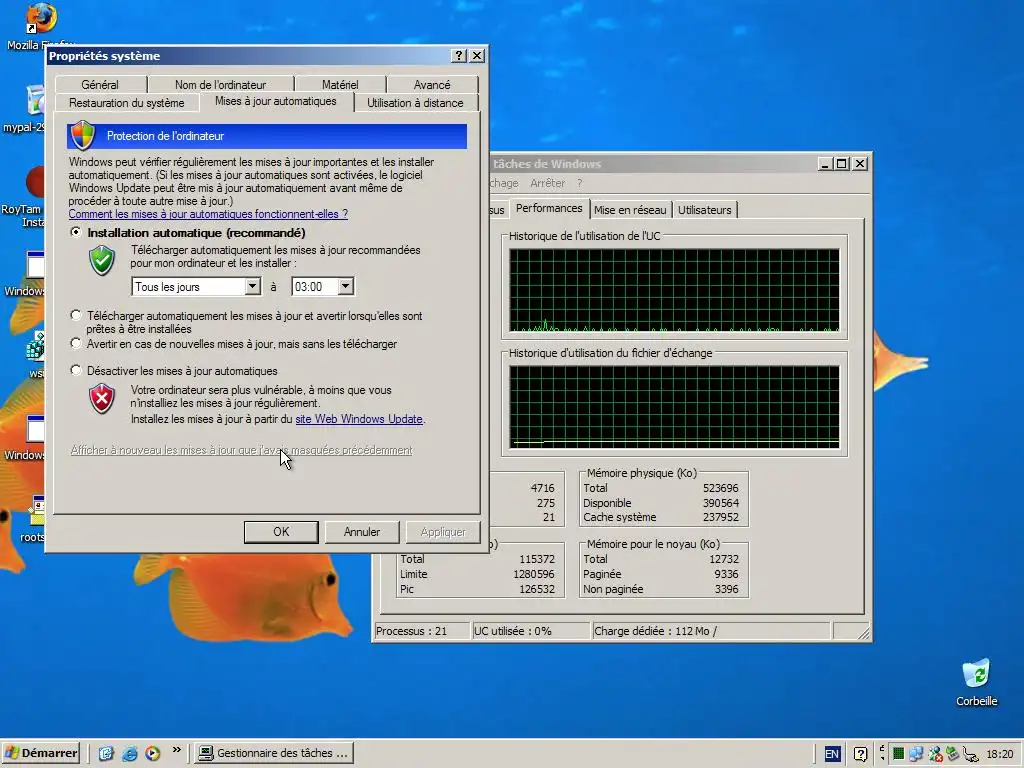The image size is (1024, 768).
Task: Switch to Utilisateurs tab in Task Manager
Action: tap(705, 210)
